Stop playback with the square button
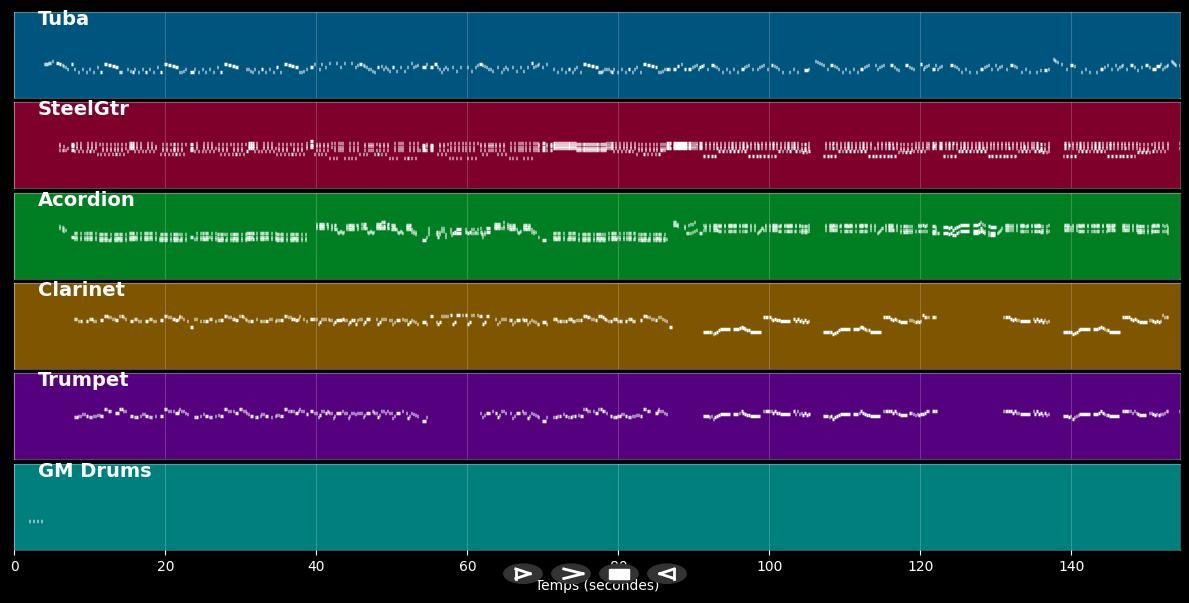 tap(619, 574)
